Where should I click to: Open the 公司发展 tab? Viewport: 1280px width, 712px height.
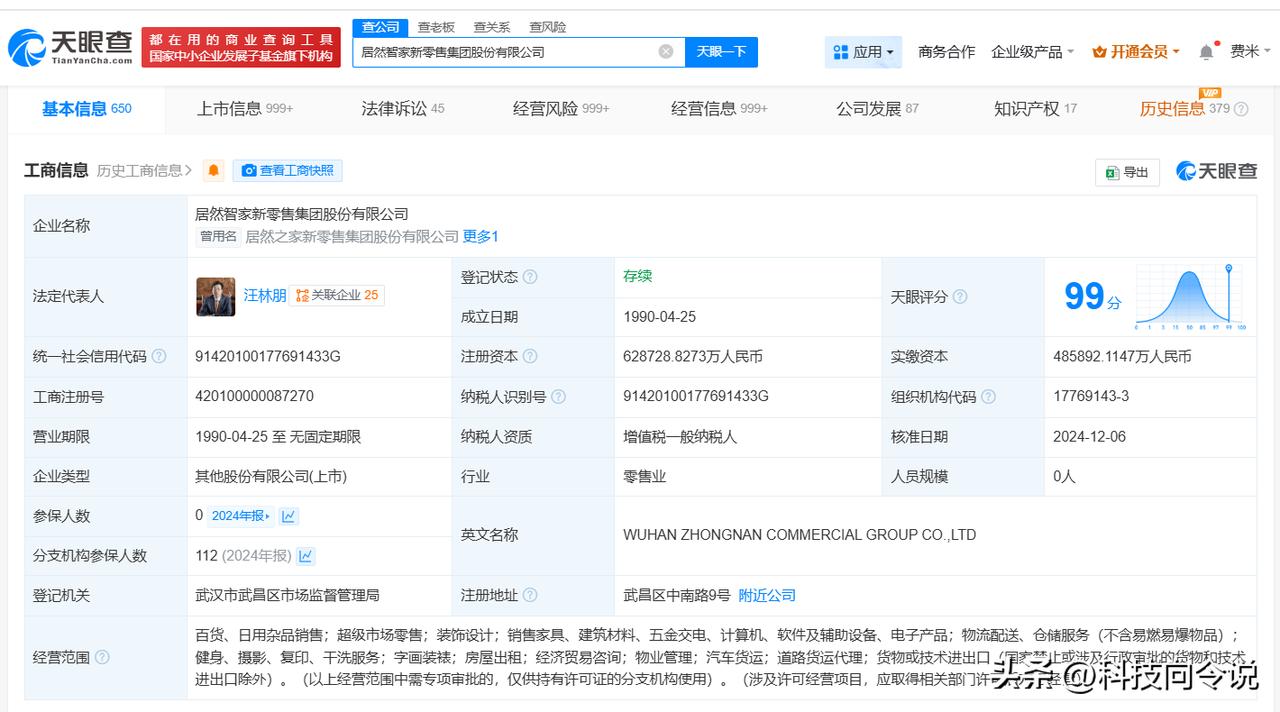(877, 109)
